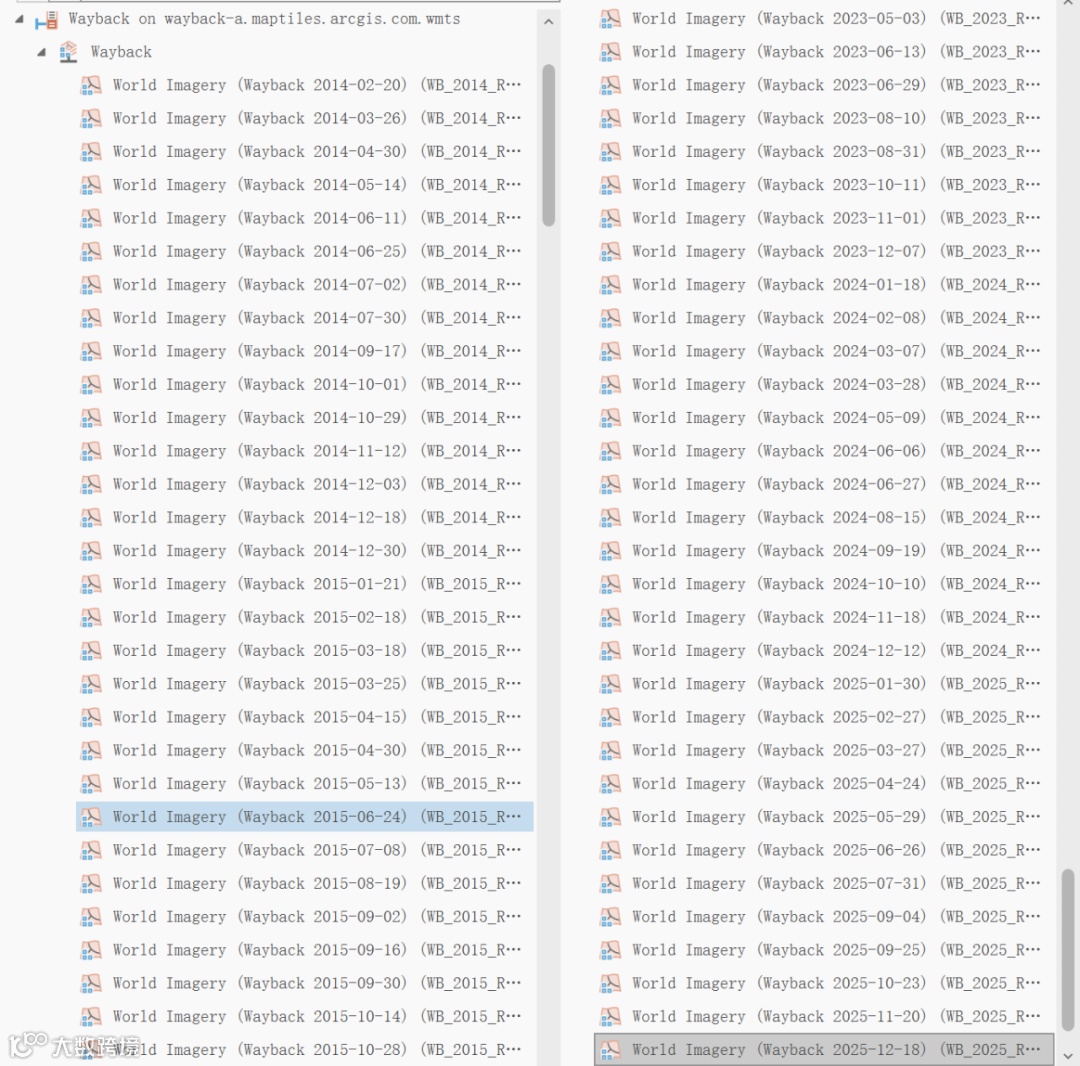Select the Wayback on wayback-a.maptiles.arcgis.com.wmts node
Viewport: 1080px width, 1066px height.
264,19
